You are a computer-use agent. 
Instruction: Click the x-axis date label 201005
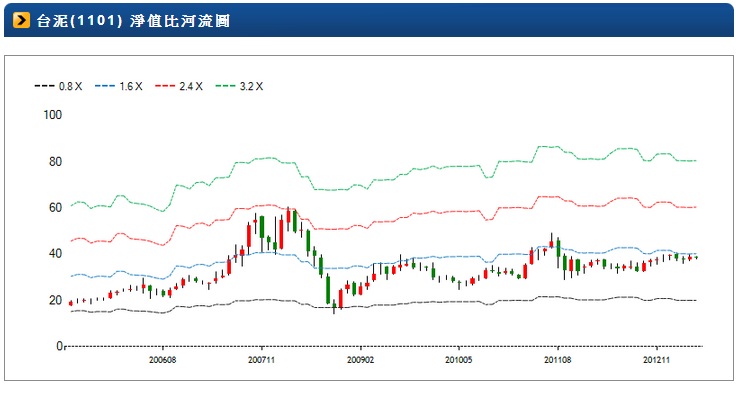(x=459, y=360)
